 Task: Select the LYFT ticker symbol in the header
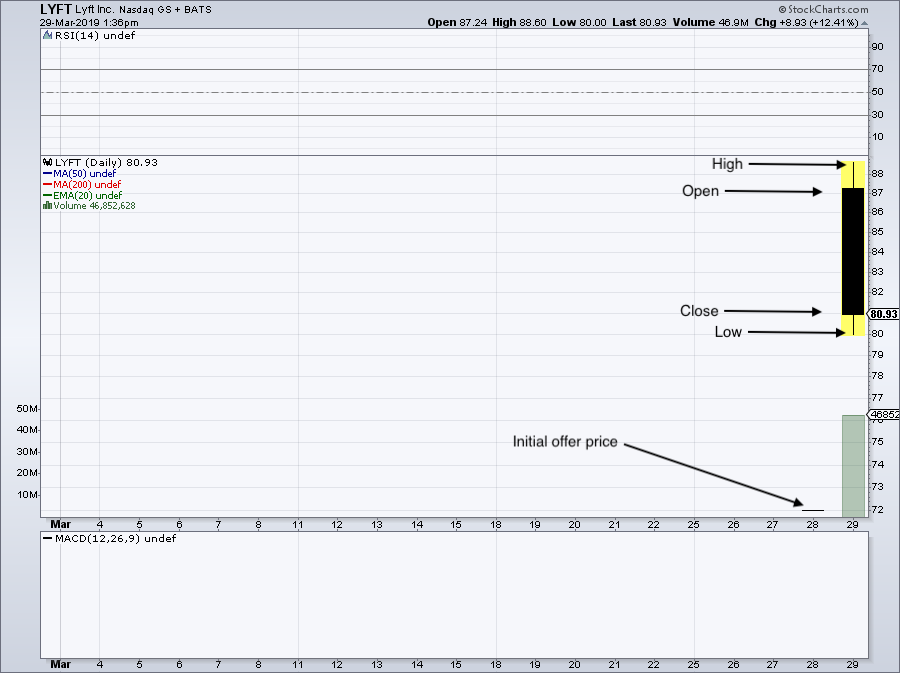pos(56,9)
